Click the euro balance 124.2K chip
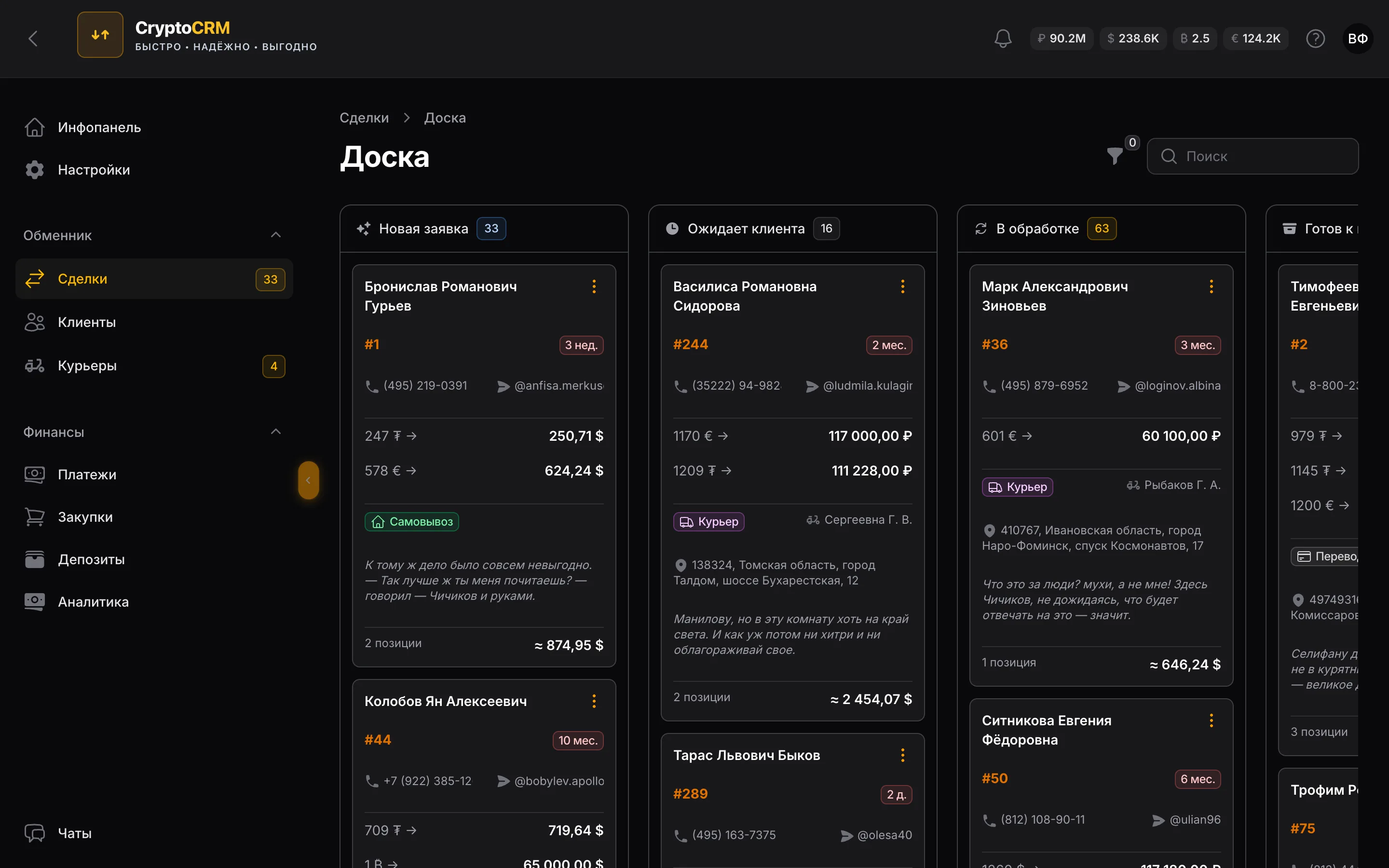The width and height of the screenshot is (1389, 868). tap(1255, 39)
